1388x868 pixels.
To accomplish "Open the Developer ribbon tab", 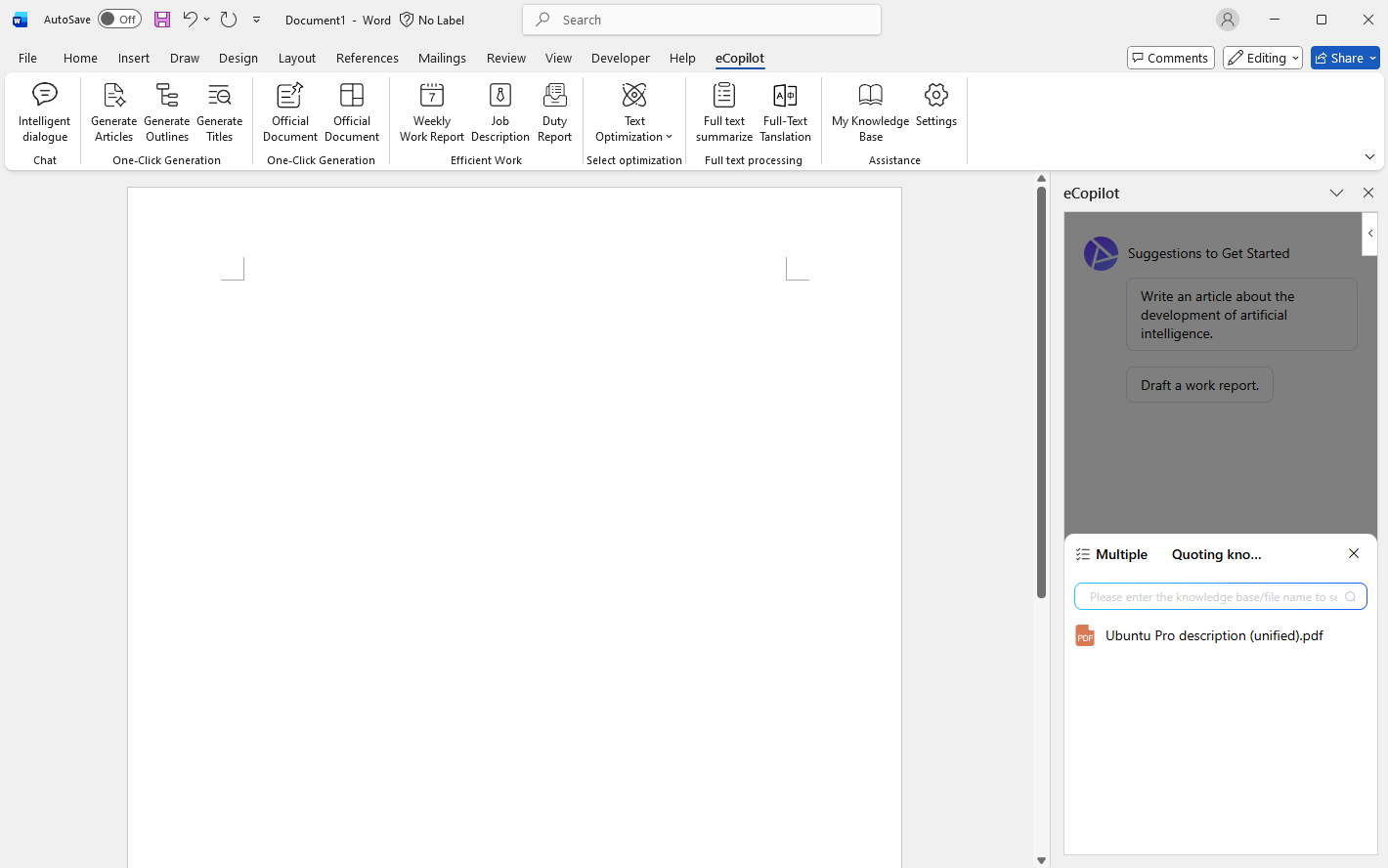I will (x=620, y=58).
